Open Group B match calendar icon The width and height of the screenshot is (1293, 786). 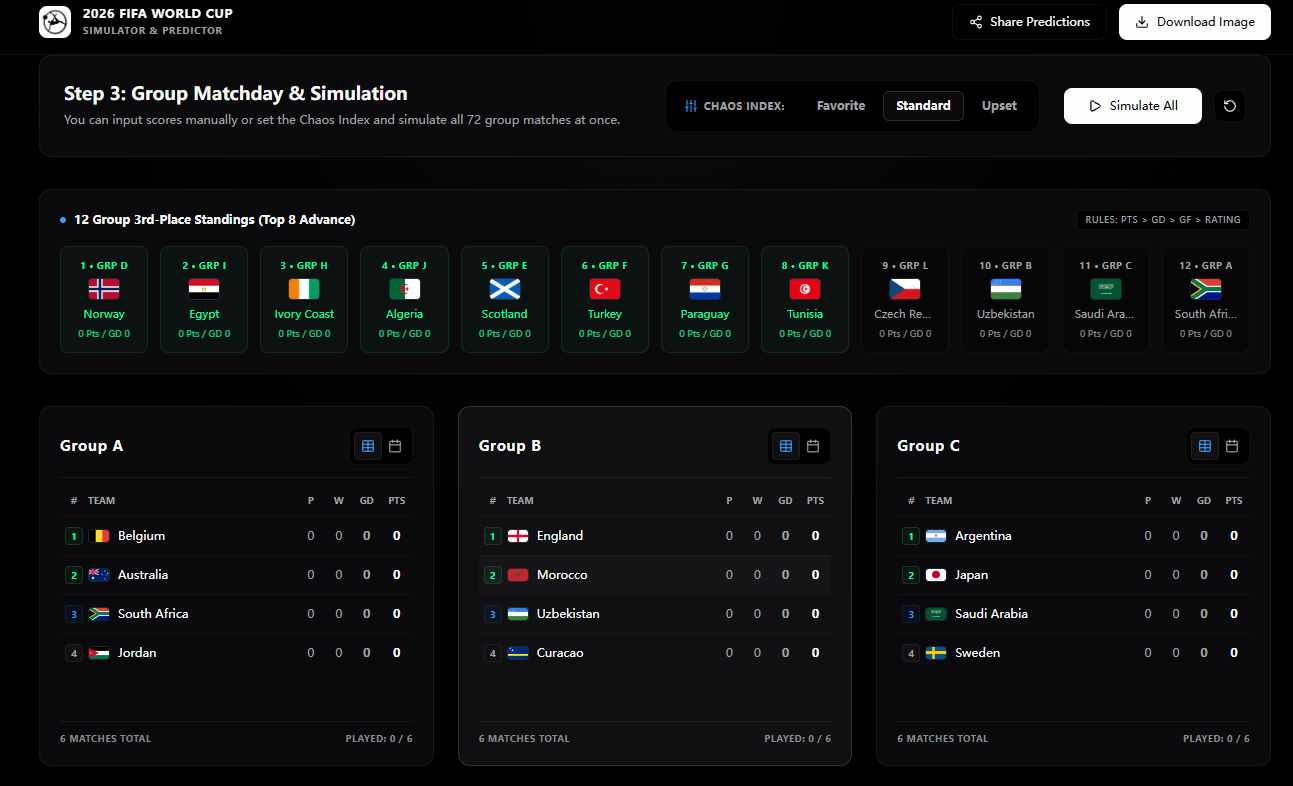coord(813,446)
